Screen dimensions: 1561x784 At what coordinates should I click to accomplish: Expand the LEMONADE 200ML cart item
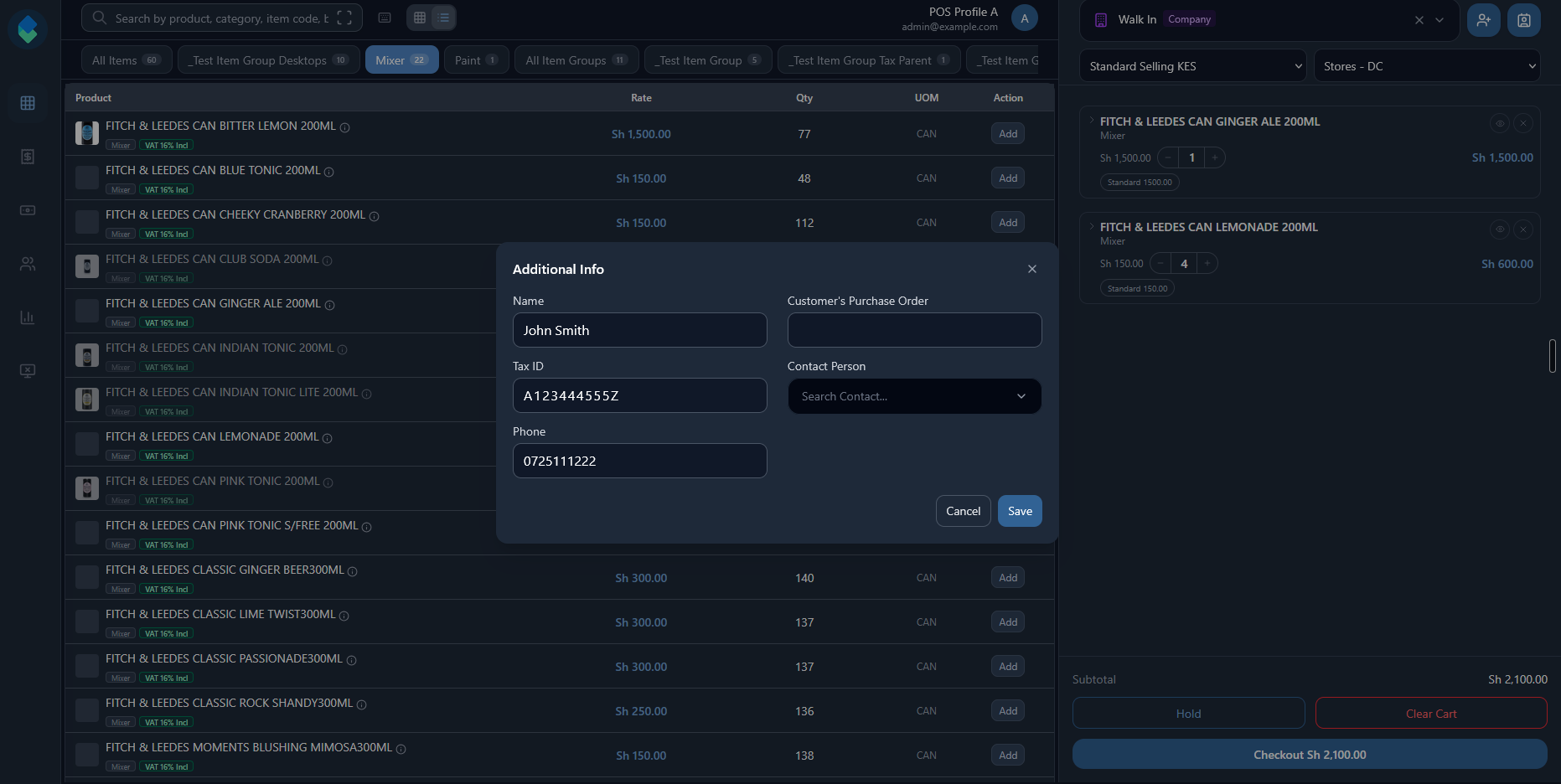pyautogui.click(x=1092, y=226)
